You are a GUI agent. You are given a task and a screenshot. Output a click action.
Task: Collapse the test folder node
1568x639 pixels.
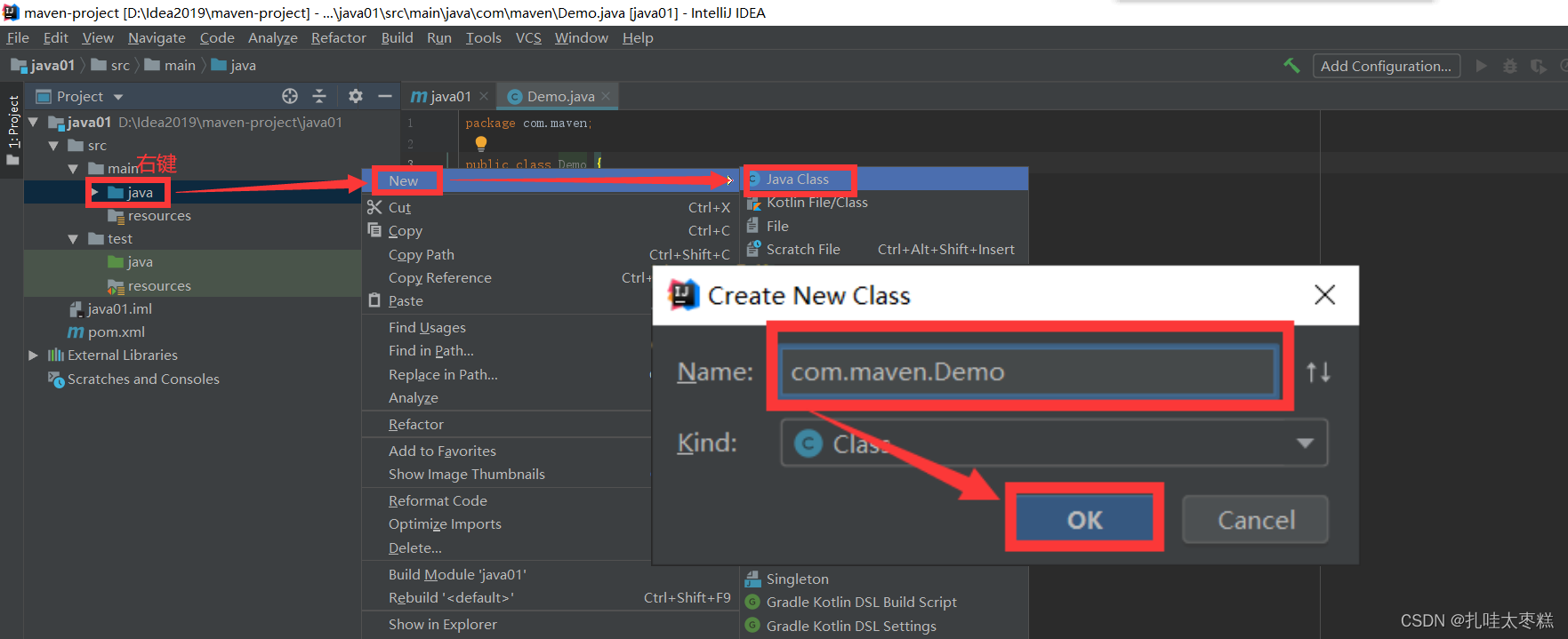coord(73,239)
